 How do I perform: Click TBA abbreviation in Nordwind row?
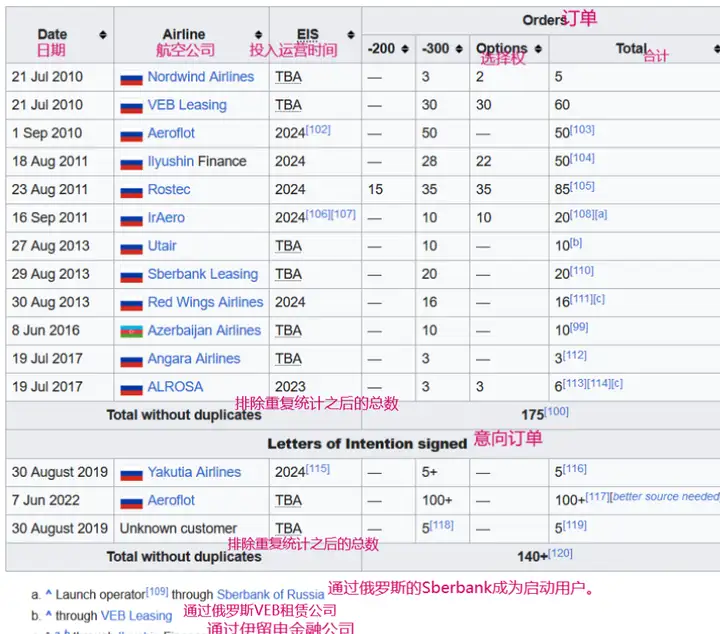(x=288, y=77)
